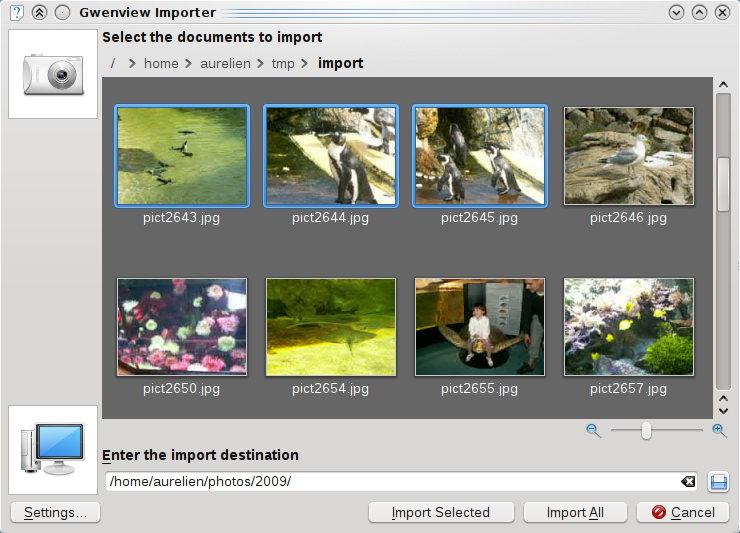Viewport: 740px width, 533px height.
Task: Expand chevron after tmp breadcrumb
Action: (x=304, y=63)
